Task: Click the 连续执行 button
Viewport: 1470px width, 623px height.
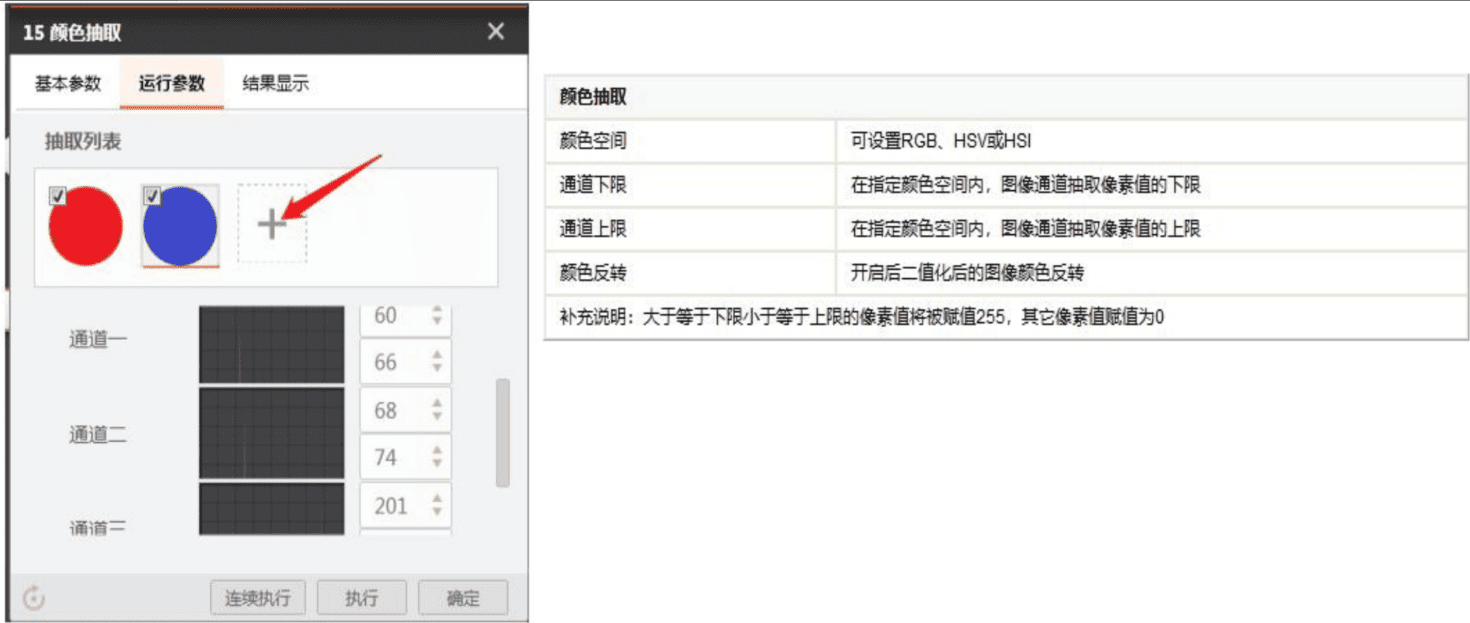Action: point(258,598)
